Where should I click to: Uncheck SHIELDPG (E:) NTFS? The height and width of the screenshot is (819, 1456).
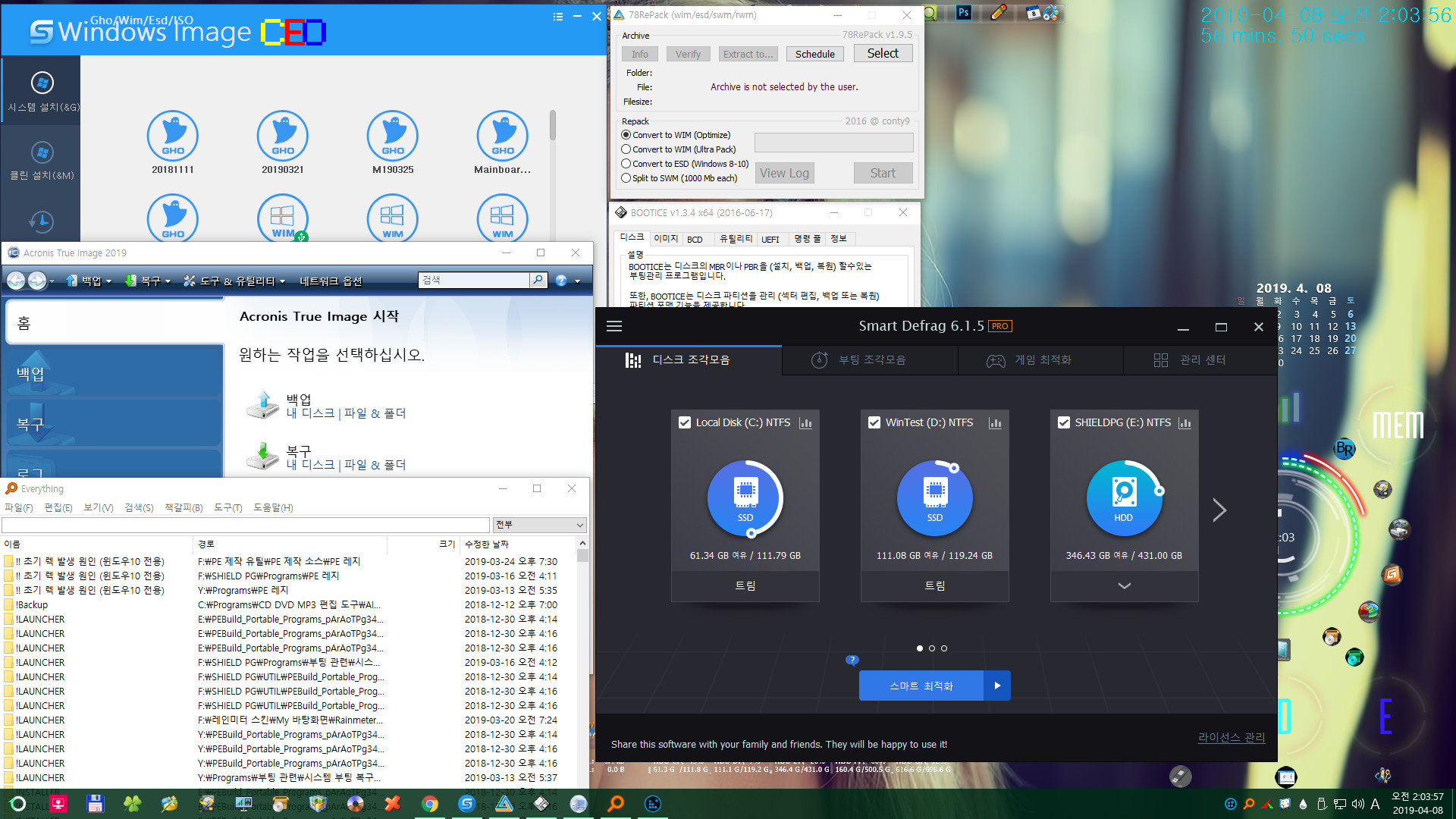pyautogui.click(x=1064, y=422)
